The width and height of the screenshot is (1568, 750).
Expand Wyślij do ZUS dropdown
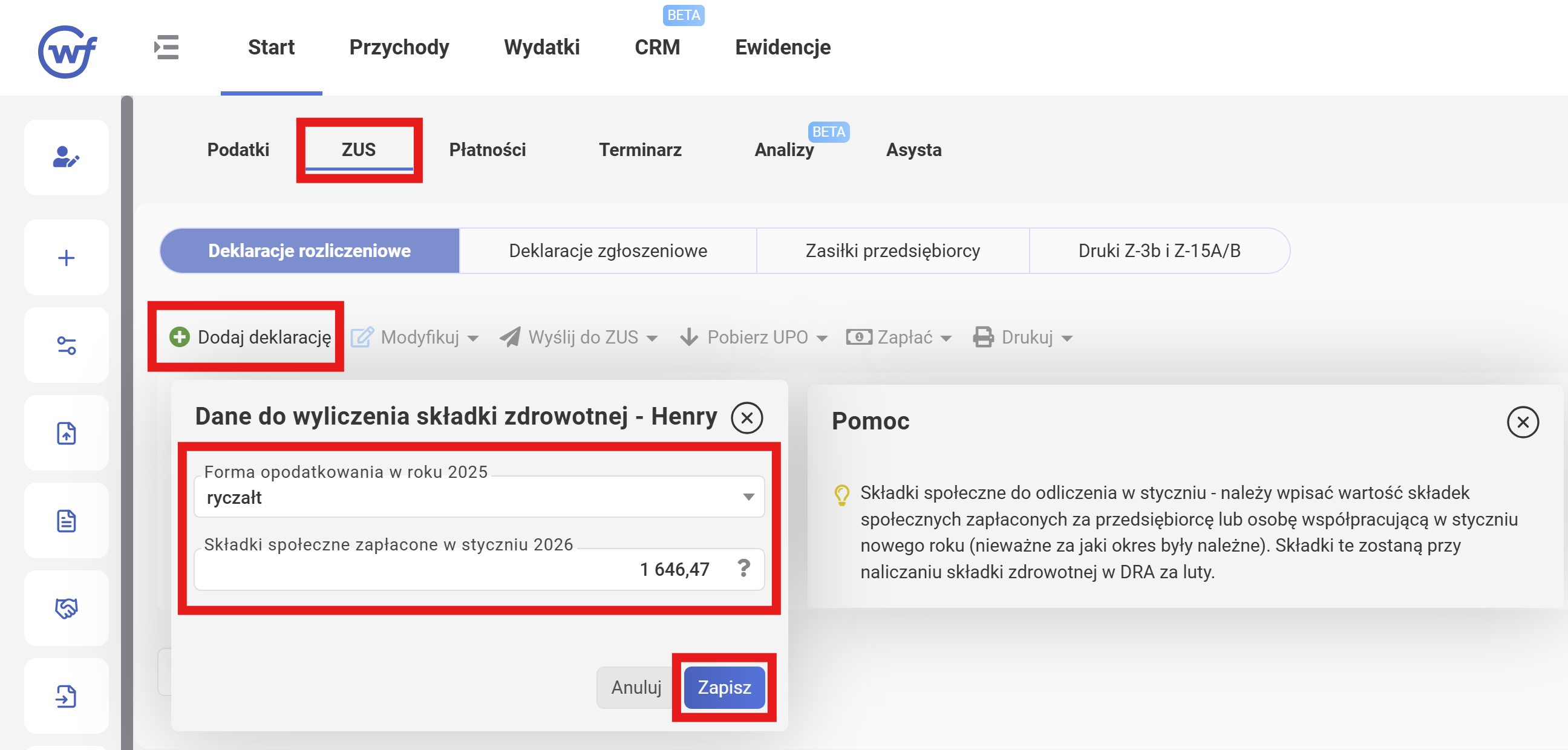tap(579, 337)
